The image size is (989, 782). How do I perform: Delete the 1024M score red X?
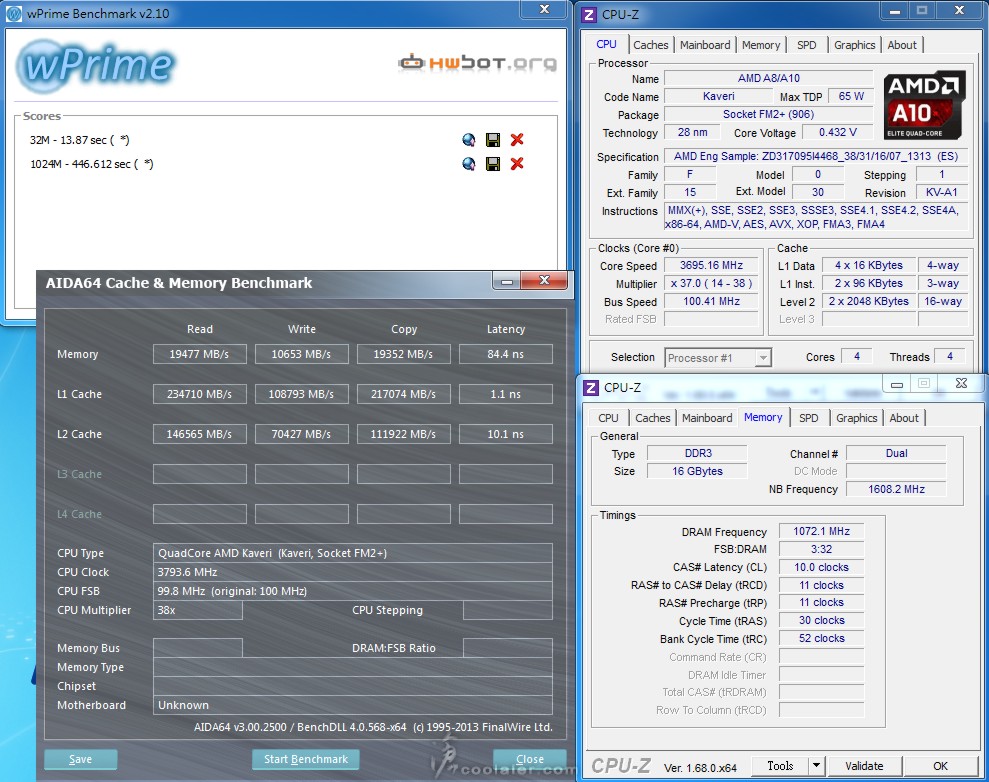[517, 164]
